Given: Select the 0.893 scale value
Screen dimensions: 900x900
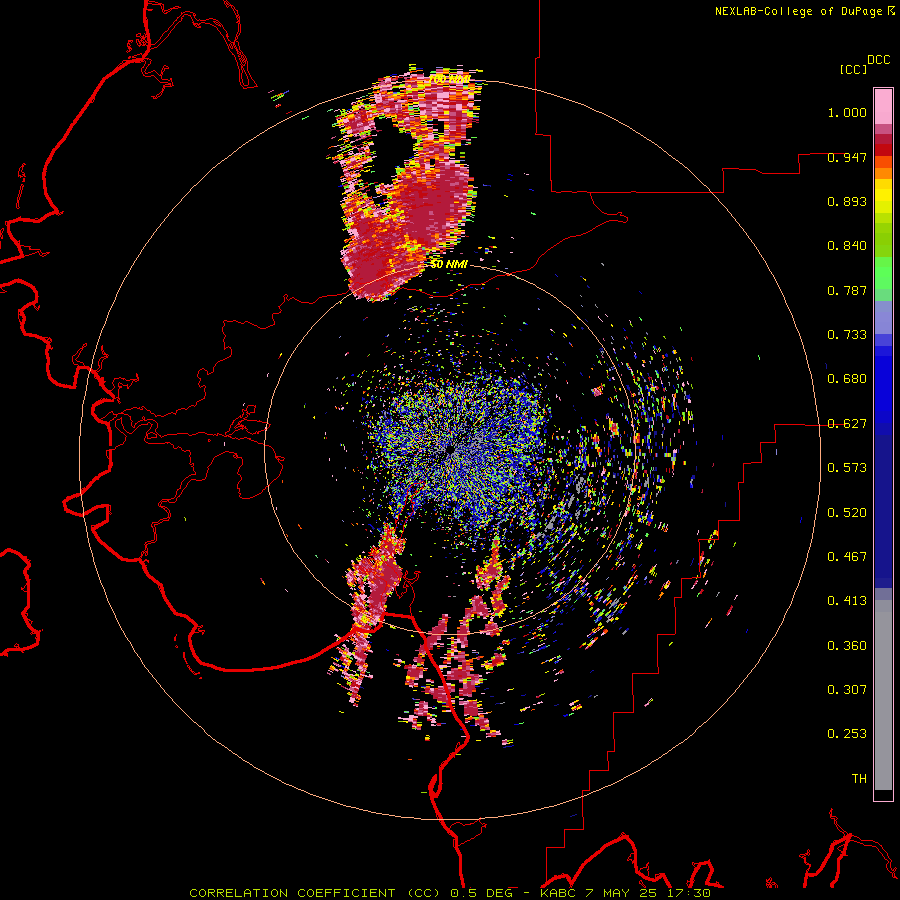Looking at the screenshot, I should point(847,201).
